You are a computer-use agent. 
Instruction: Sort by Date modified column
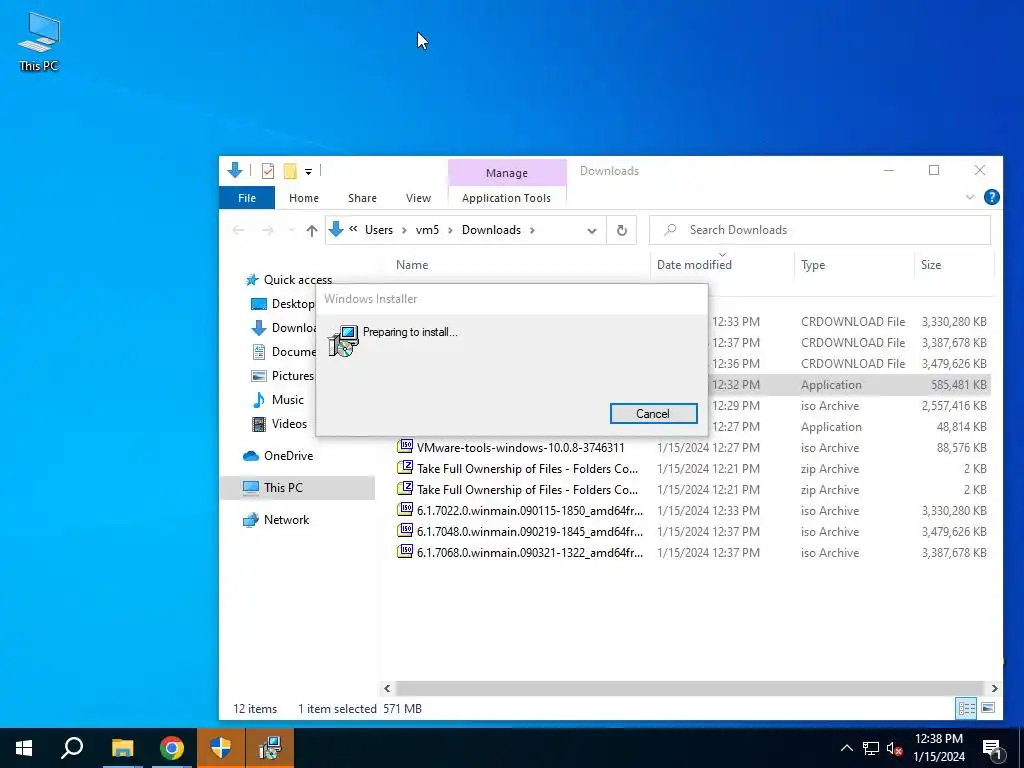(694, 264)
